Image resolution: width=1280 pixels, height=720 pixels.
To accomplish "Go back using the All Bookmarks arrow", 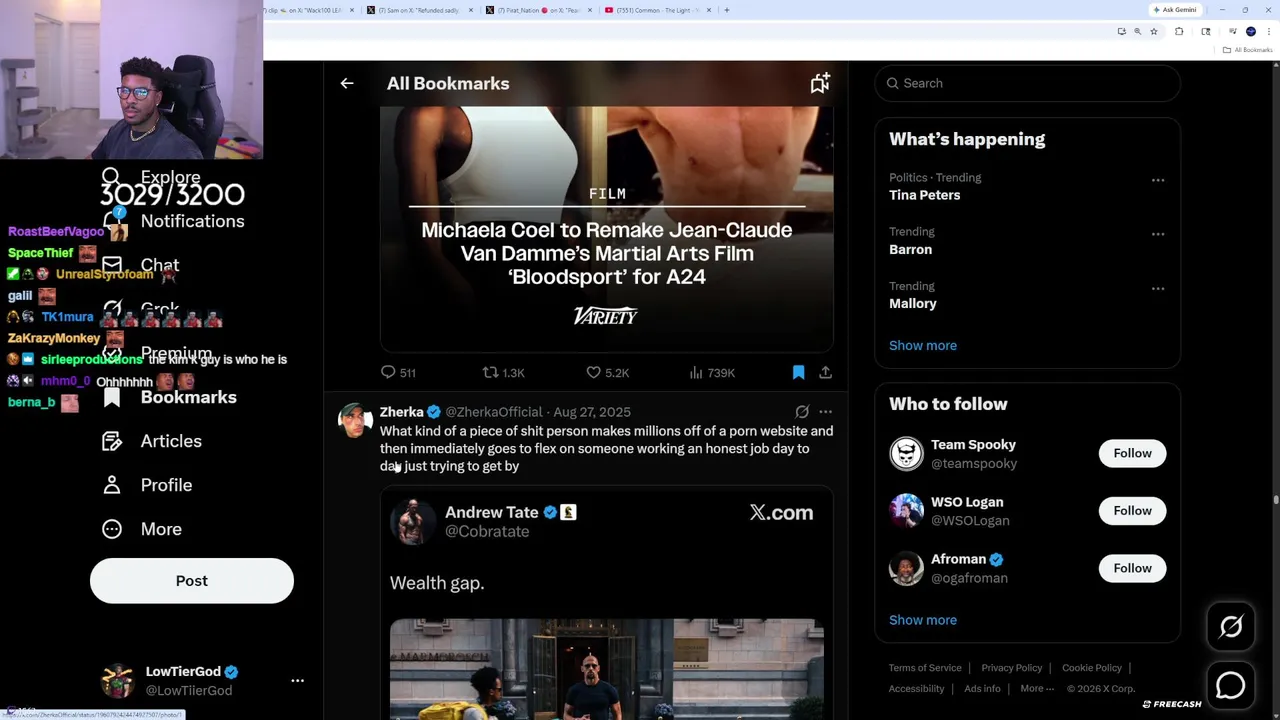I will (347, 84).
